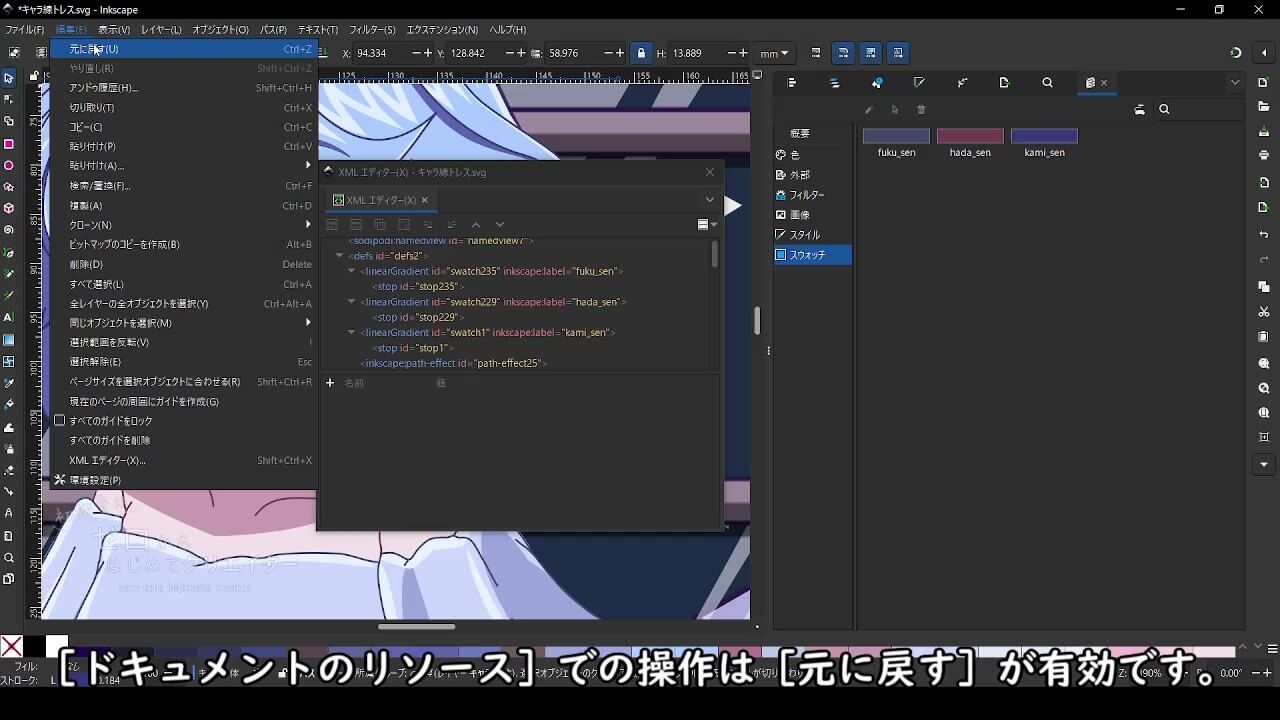This screenshot has width=1280, height=720.
Task: Open Preferences (環境設定) menu entry
Action: [183, 480]
